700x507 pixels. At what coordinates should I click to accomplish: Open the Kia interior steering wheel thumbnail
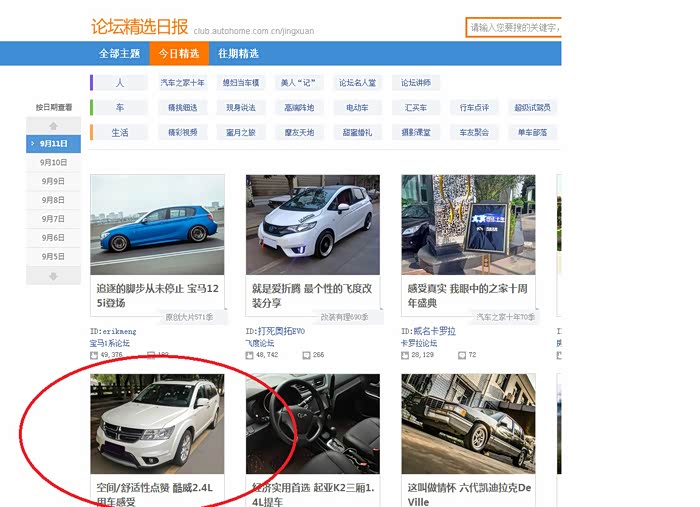coord(312,424)
